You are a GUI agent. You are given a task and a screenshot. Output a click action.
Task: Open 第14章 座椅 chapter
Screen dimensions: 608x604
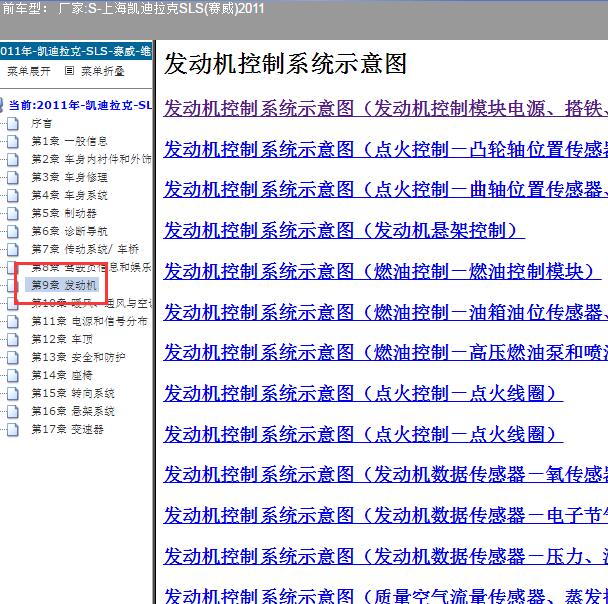pos(62,375)
